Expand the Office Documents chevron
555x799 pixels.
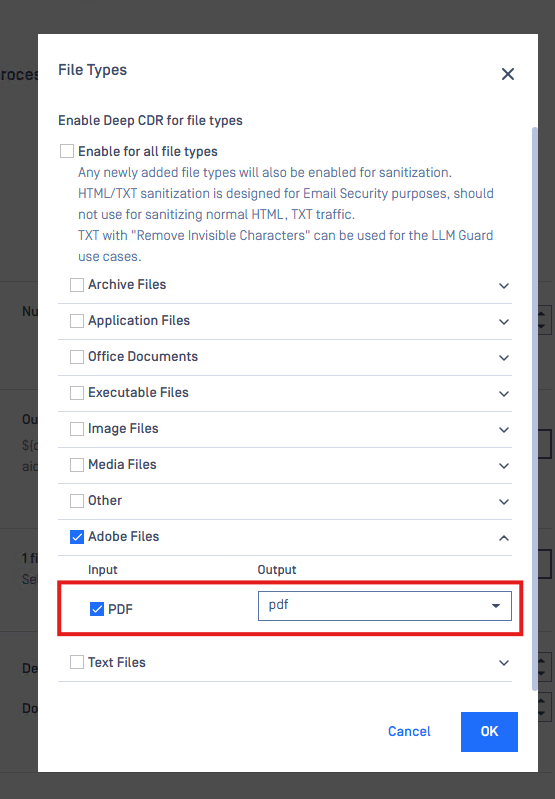(504, 358)
